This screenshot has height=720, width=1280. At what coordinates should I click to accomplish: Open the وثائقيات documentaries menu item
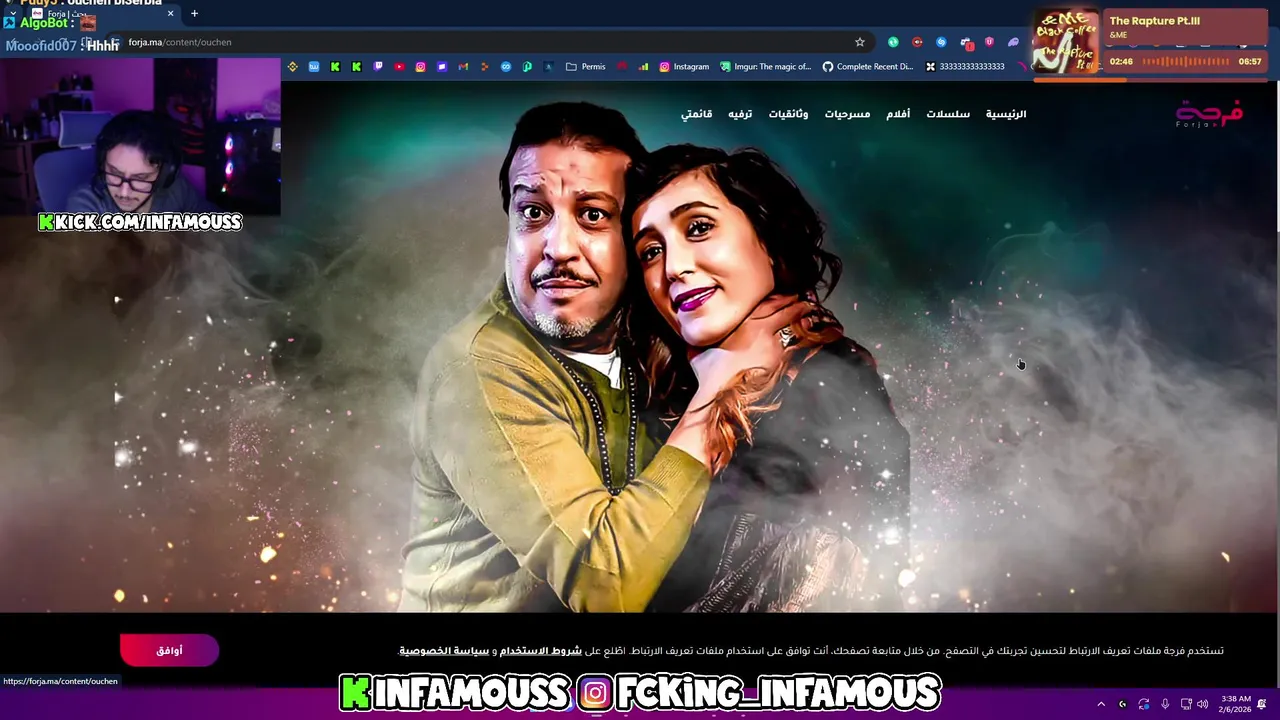click(x=788, y=114)
